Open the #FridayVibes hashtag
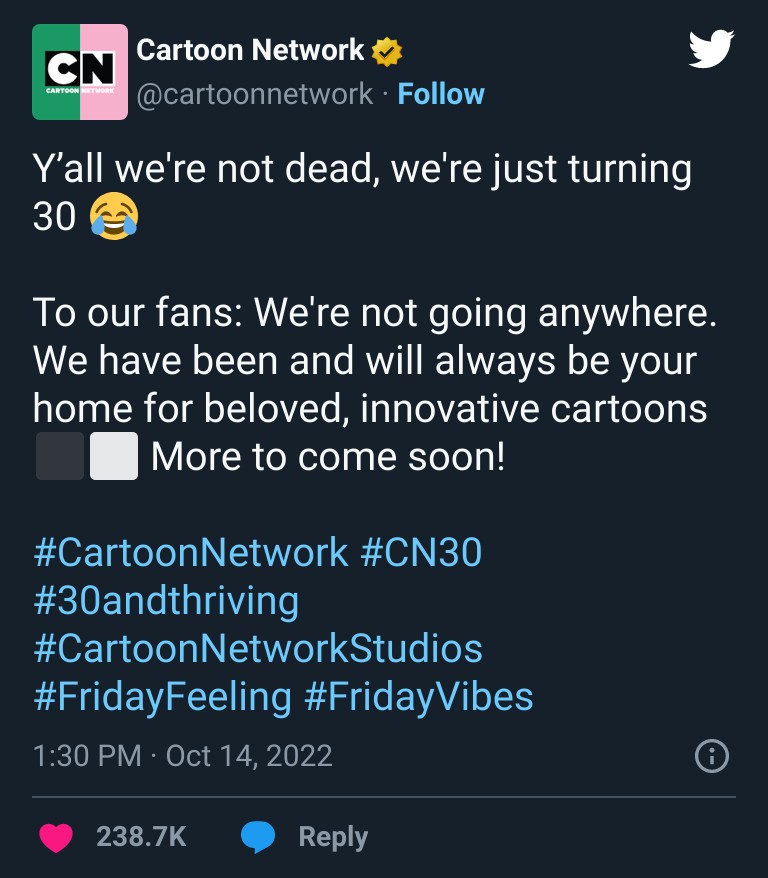Viewport: 768px width, 878px height. click(425, 698)
